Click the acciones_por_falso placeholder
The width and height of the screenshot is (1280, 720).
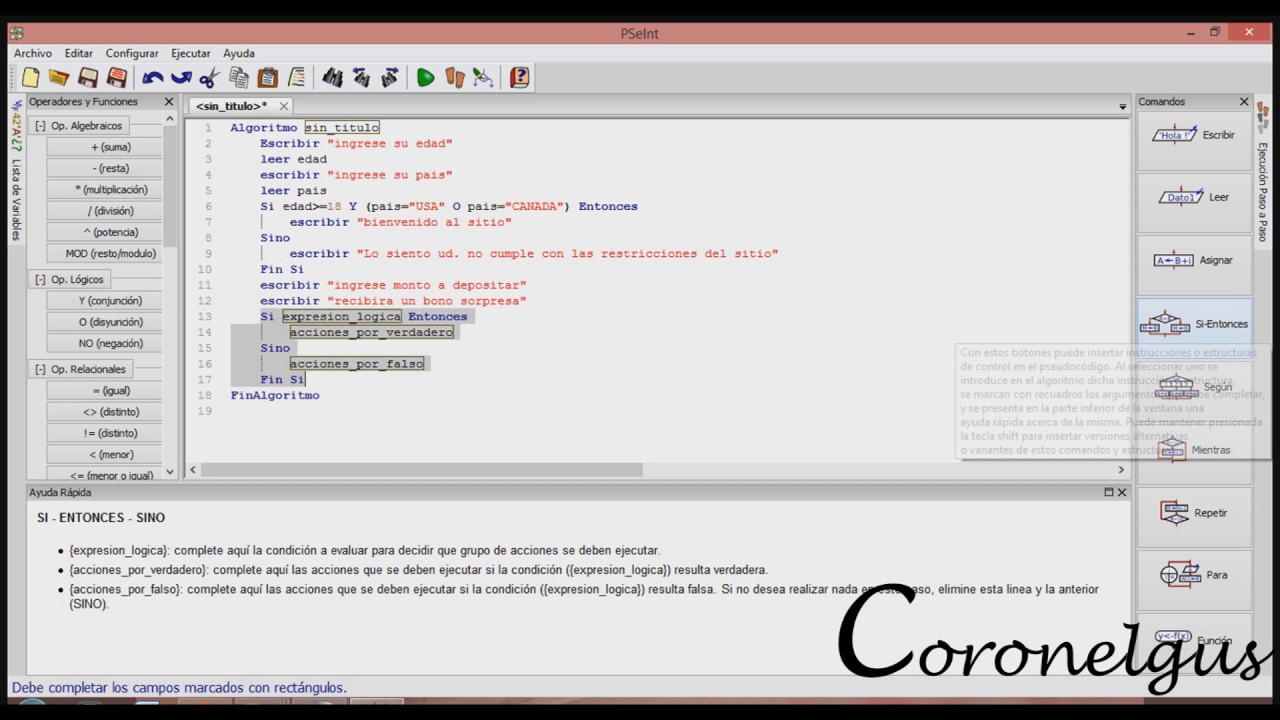357,364
